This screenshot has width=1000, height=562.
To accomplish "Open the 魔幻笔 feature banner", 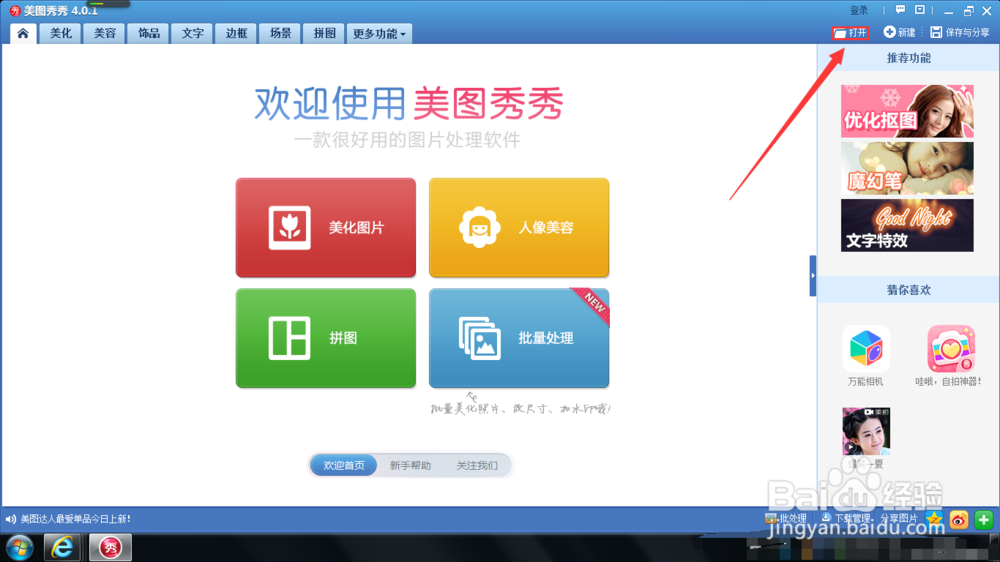I will 907,168.
